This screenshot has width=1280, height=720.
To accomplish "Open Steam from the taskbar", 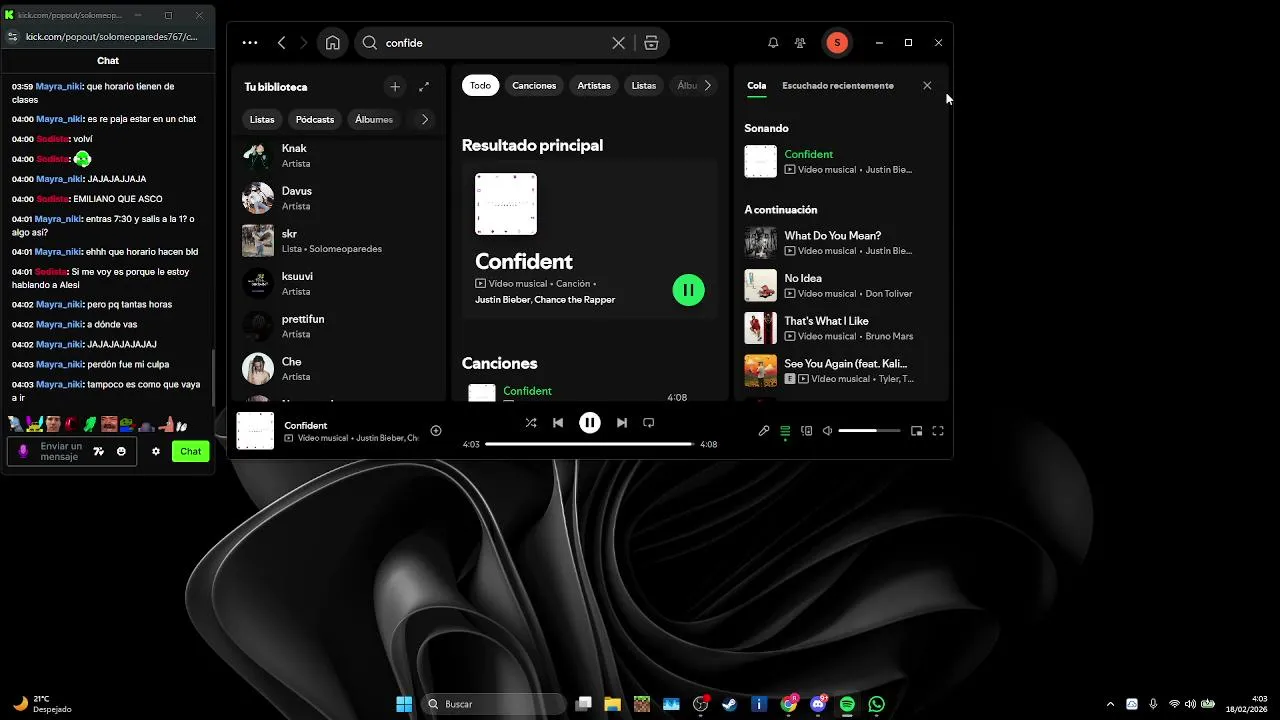I will 729,704.
